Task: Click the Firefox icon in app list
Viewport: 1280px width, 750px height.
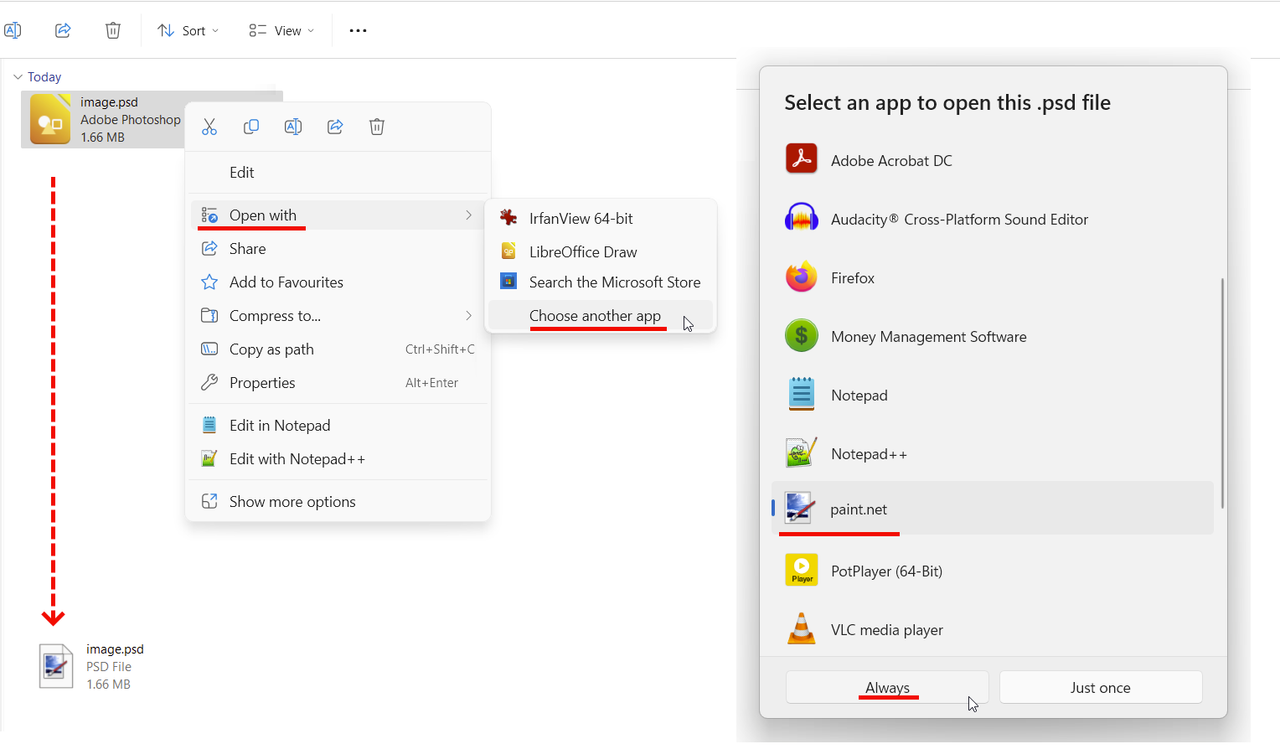Action: point(801,277)
